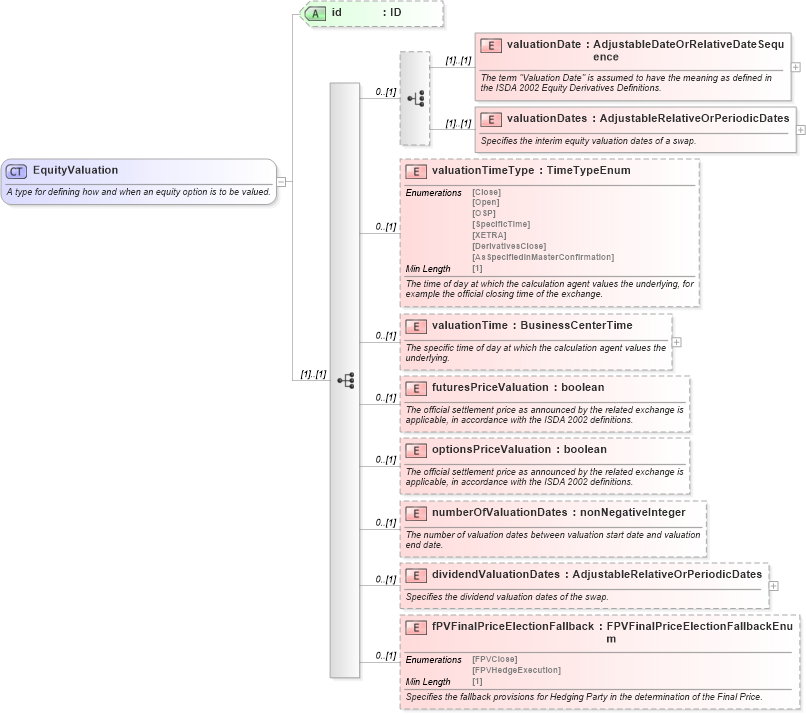Click the [1]..[1] cardinality of main sequence
The height and width of the screenshot is (714, 806).
click(313, 374)
